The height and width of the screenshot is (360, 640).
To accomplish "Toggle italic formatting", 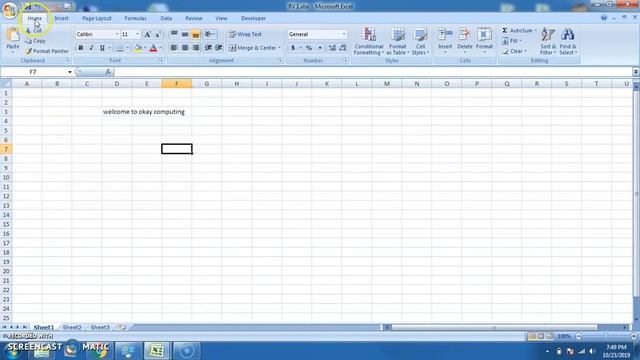I will pos(91,48).
